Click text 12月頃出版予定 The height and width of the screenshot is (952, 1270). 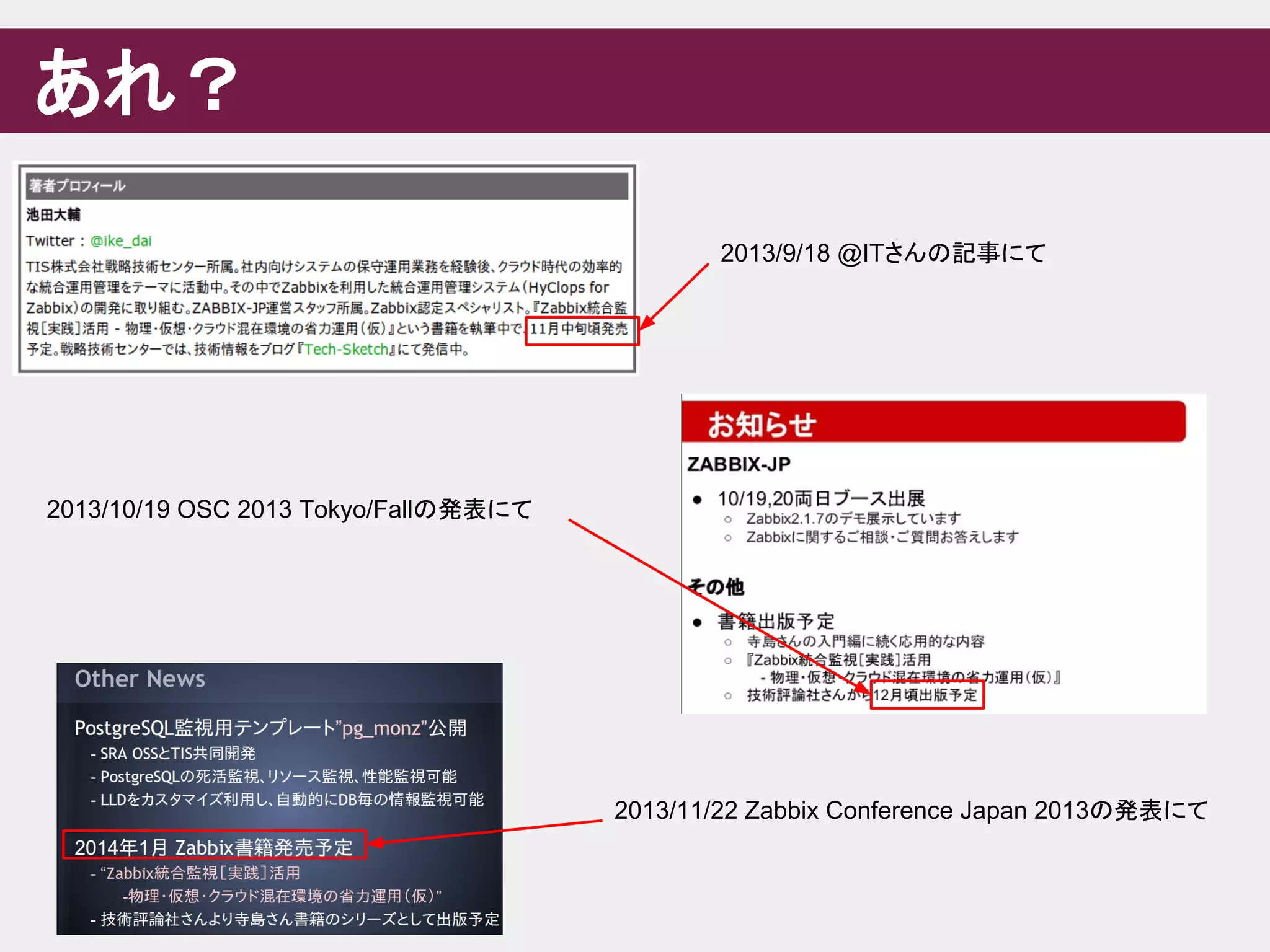[x=925, y=695]
